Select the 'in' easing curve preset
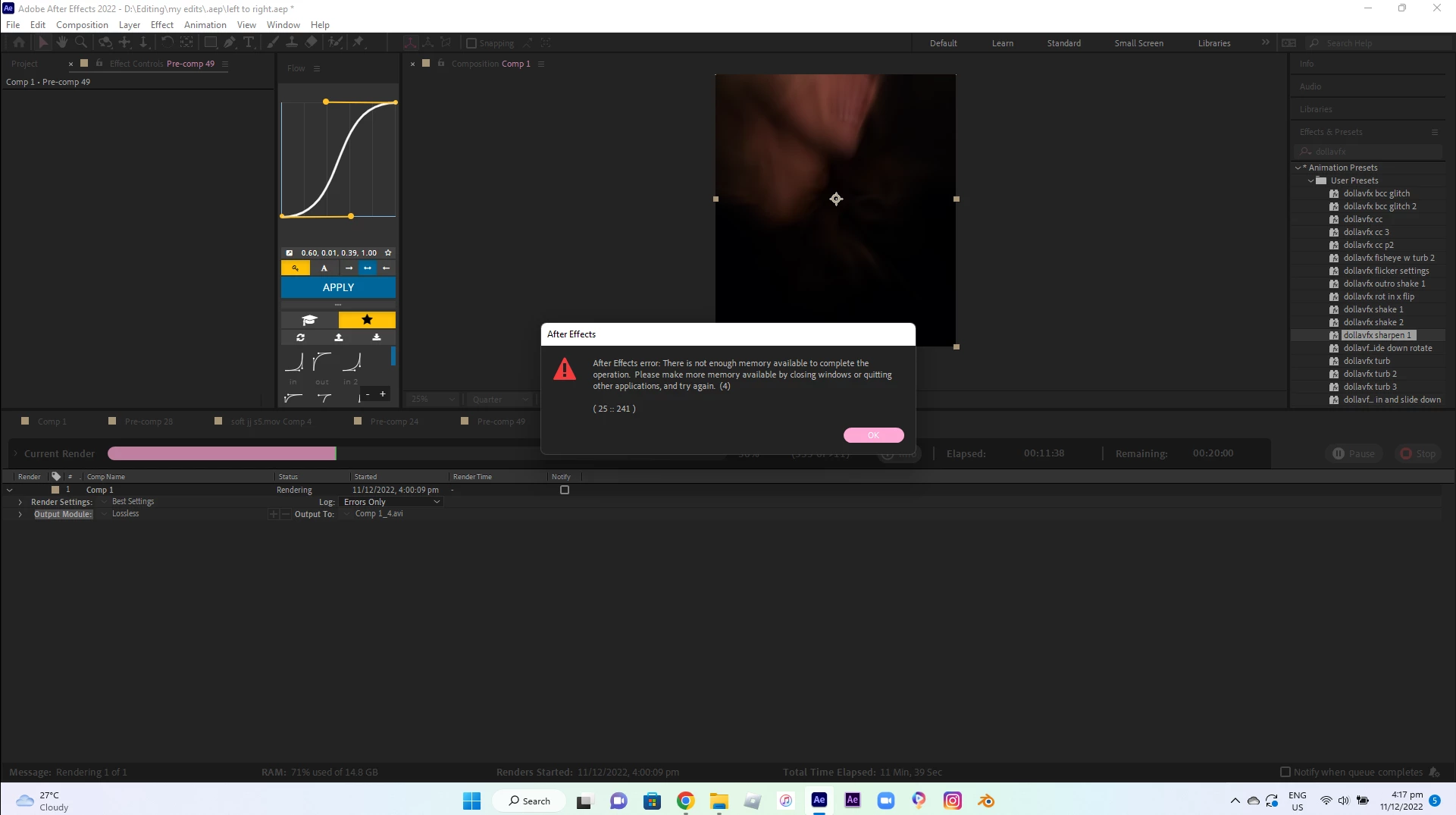This screenshot has height=815, width=1456. point(294,363)
